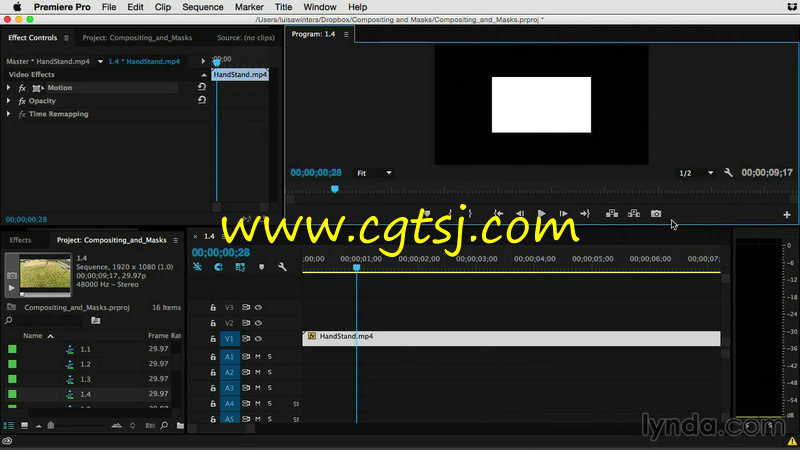Expand the Opacity effect properties
800x450 pixels.
[9, 101]
